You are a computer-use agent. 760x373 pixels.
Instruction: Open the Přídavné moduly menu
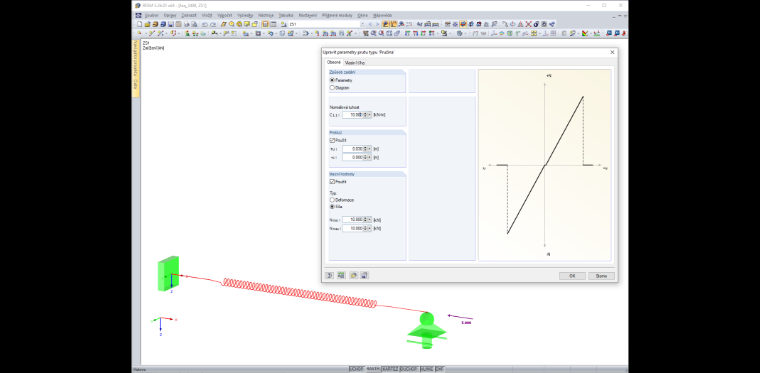pos(337,15)
